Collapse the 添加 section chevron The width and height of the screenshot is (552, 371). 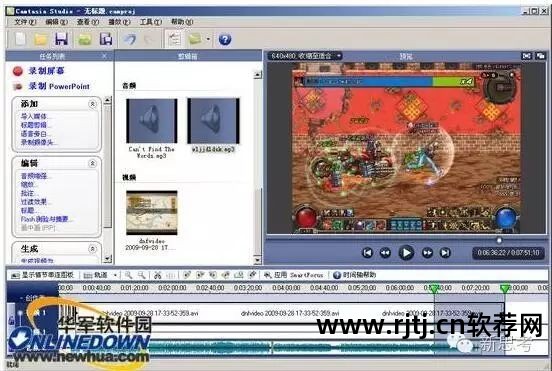92,104
